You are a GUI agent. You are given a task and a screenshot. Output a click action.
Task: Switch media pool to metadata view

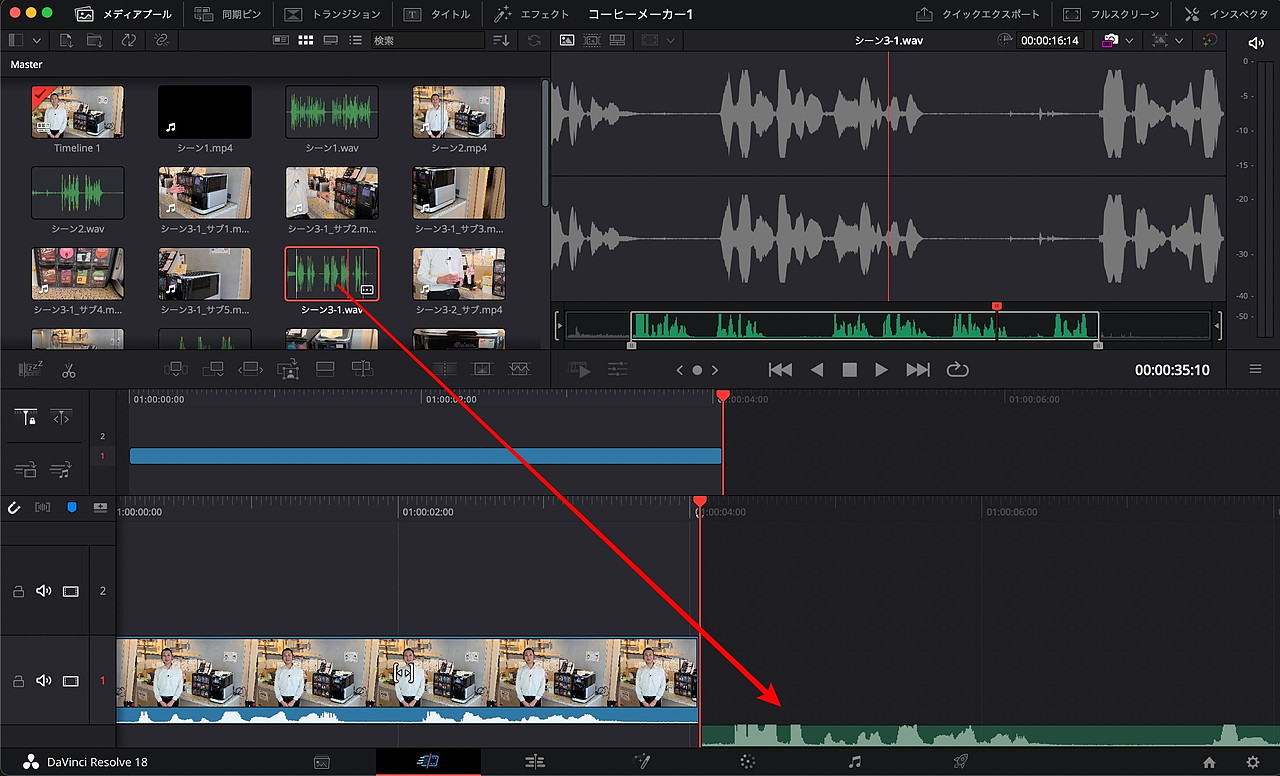pyautogui.click(x=280, y=40)
